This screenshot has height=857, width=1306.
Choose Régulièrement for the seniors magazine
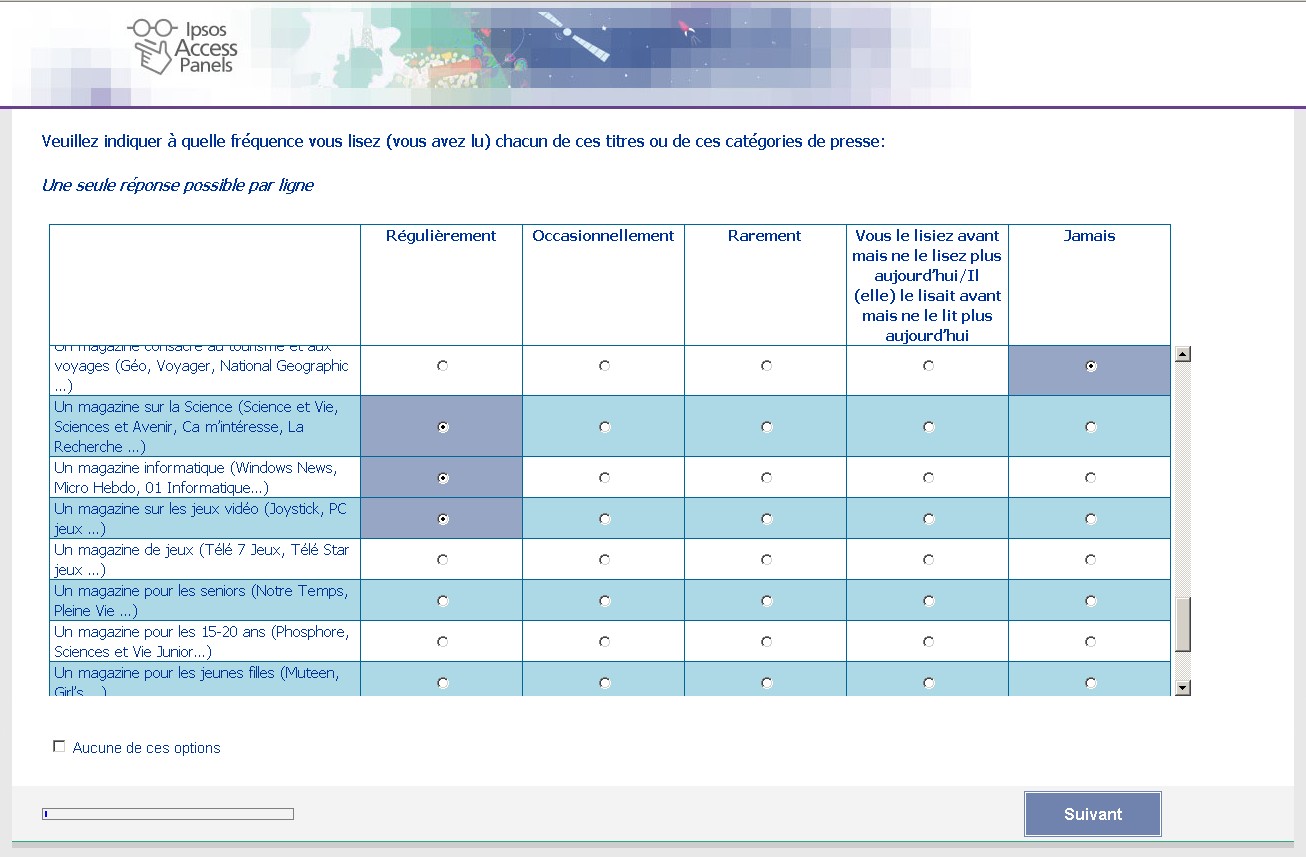(x=442, y=601)
